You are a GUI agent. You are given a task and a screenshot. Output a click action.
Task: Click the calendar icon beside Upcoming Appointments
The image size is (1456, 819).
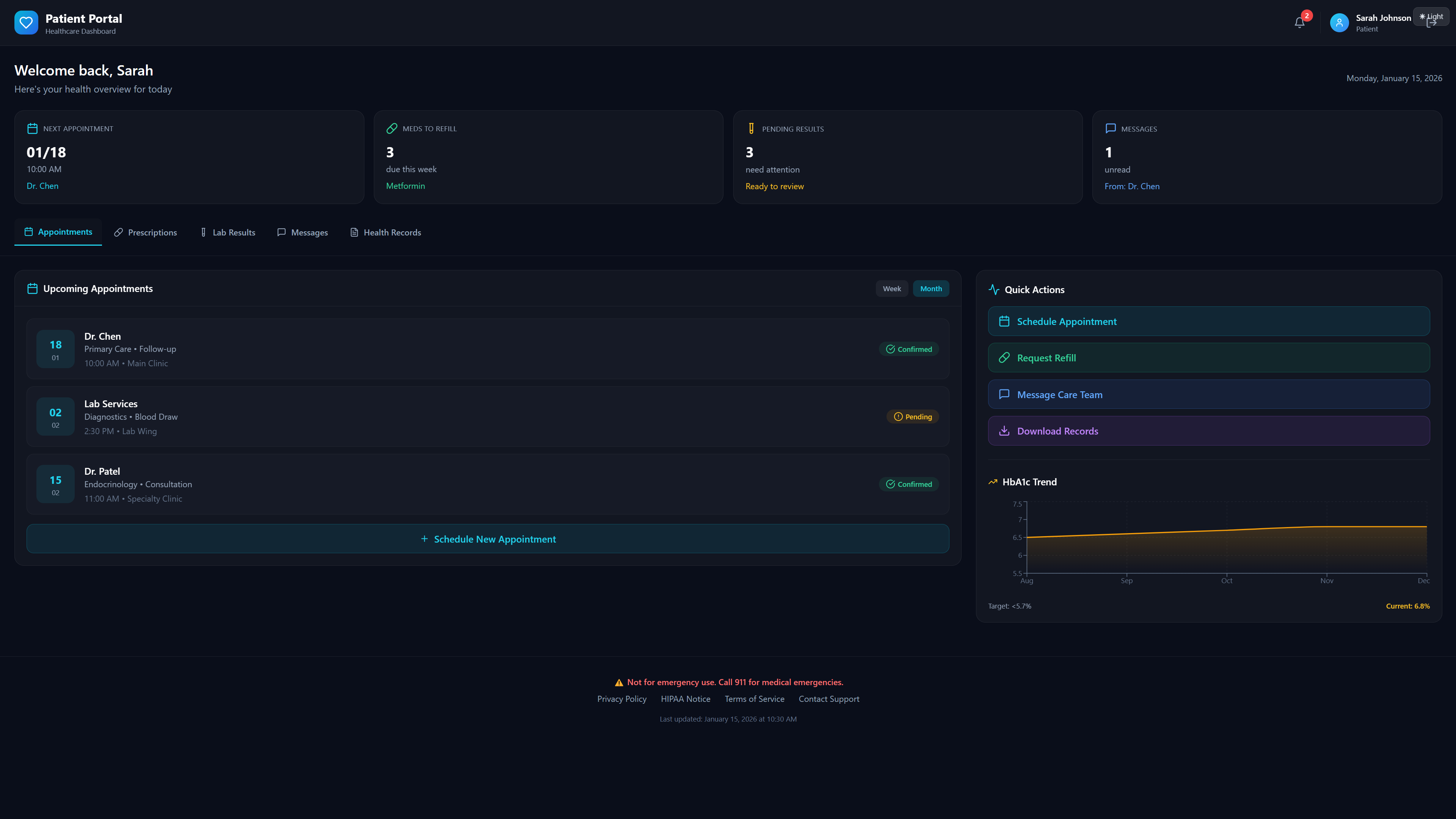(33, 288)
